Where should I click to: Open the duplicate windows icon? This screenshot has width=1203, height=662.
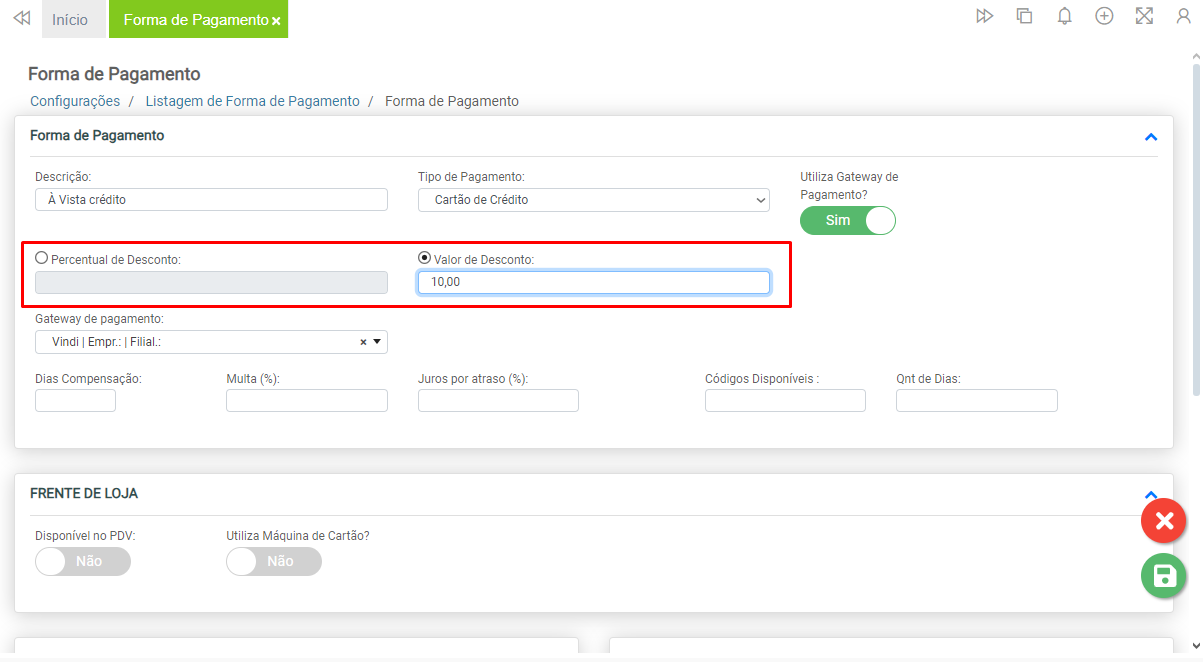point(1024,16)
